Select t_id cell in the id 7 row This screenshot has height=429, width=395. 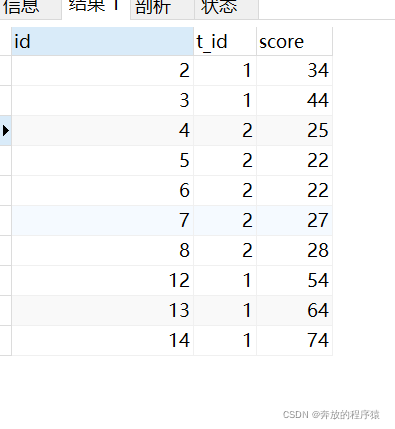pos(225,220)
